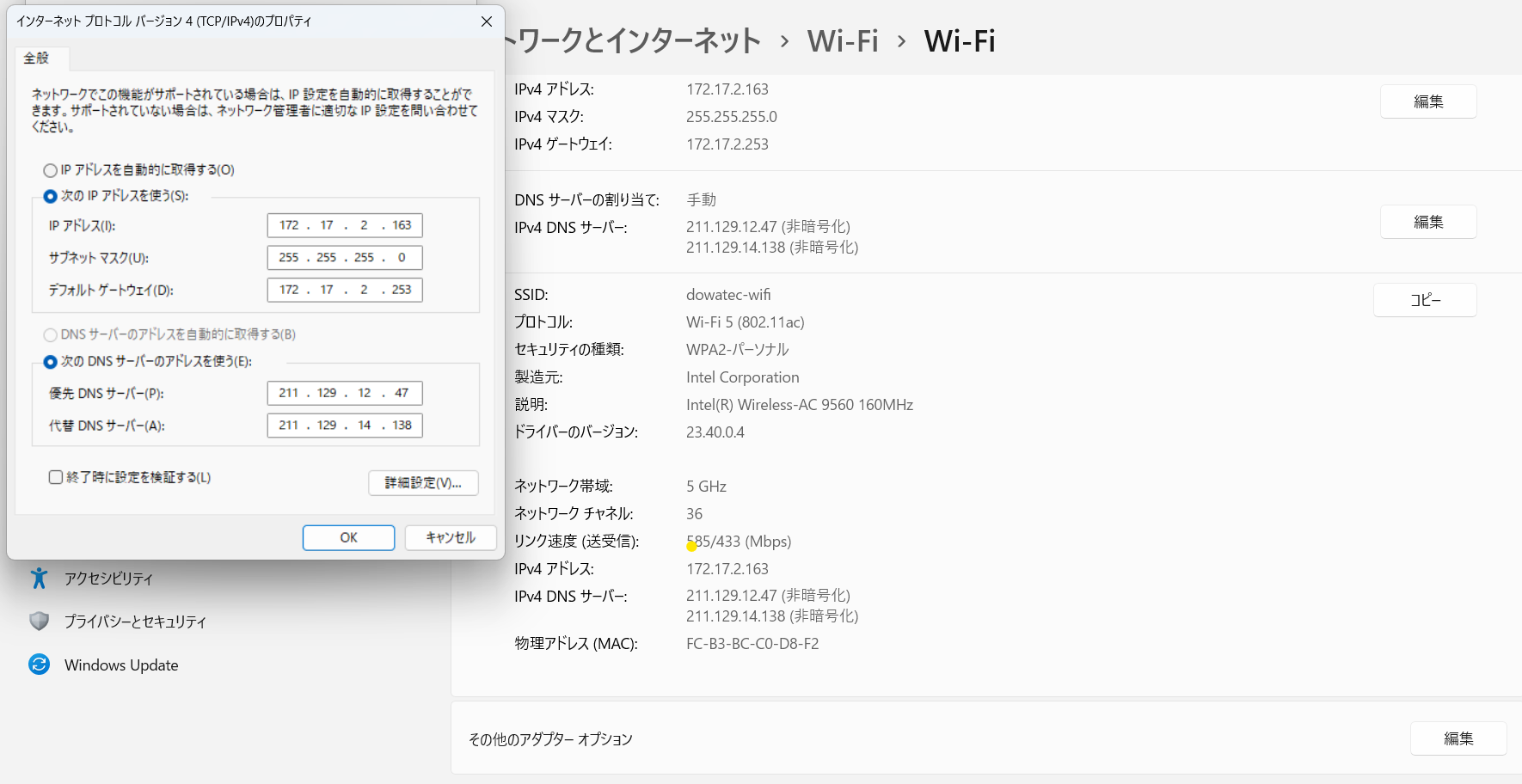Click the 優先DNSサーバー input field

point(344,393)
